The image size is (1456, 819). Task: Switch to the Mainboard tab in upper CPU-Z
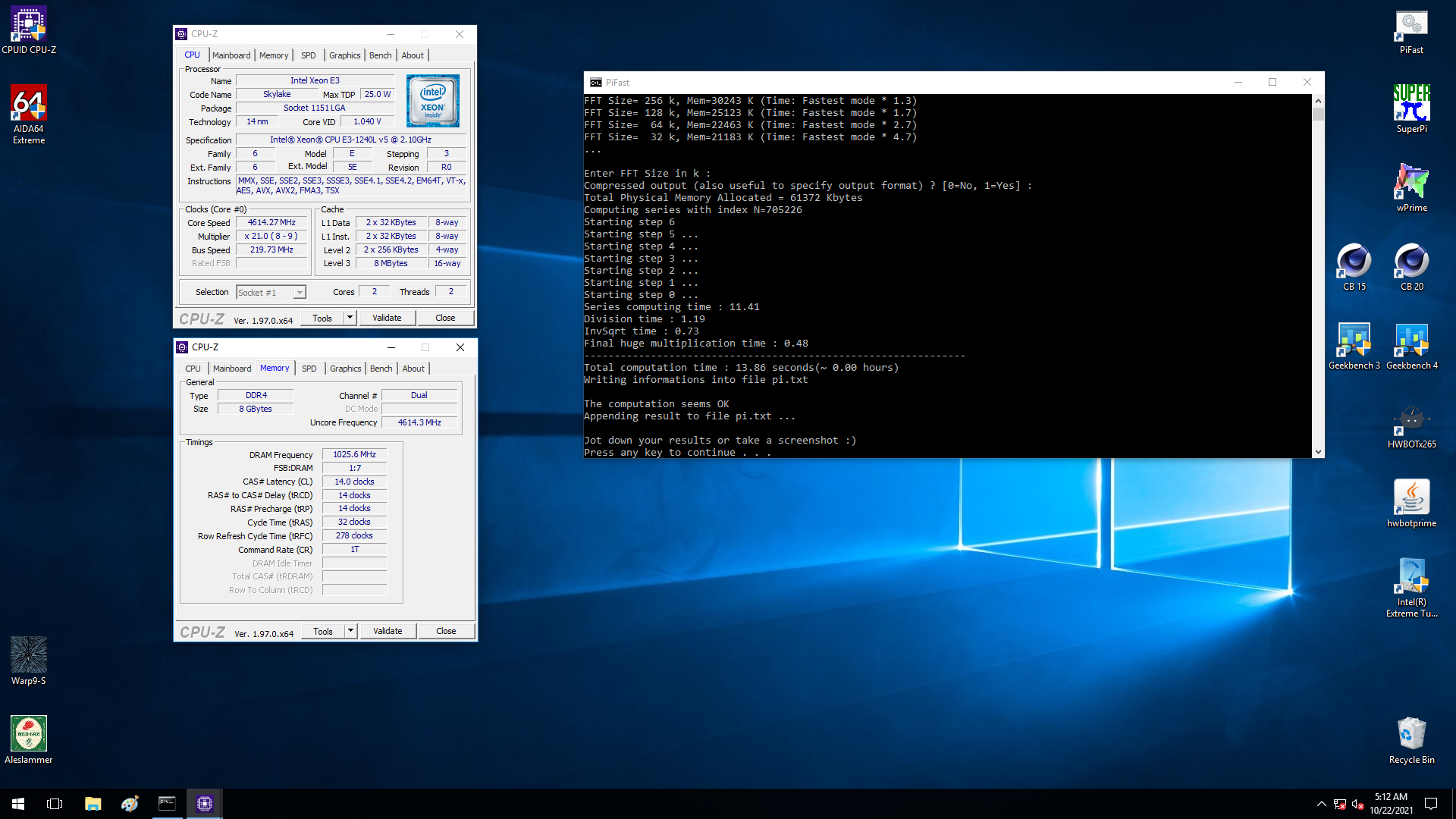(x=231, y=55)
